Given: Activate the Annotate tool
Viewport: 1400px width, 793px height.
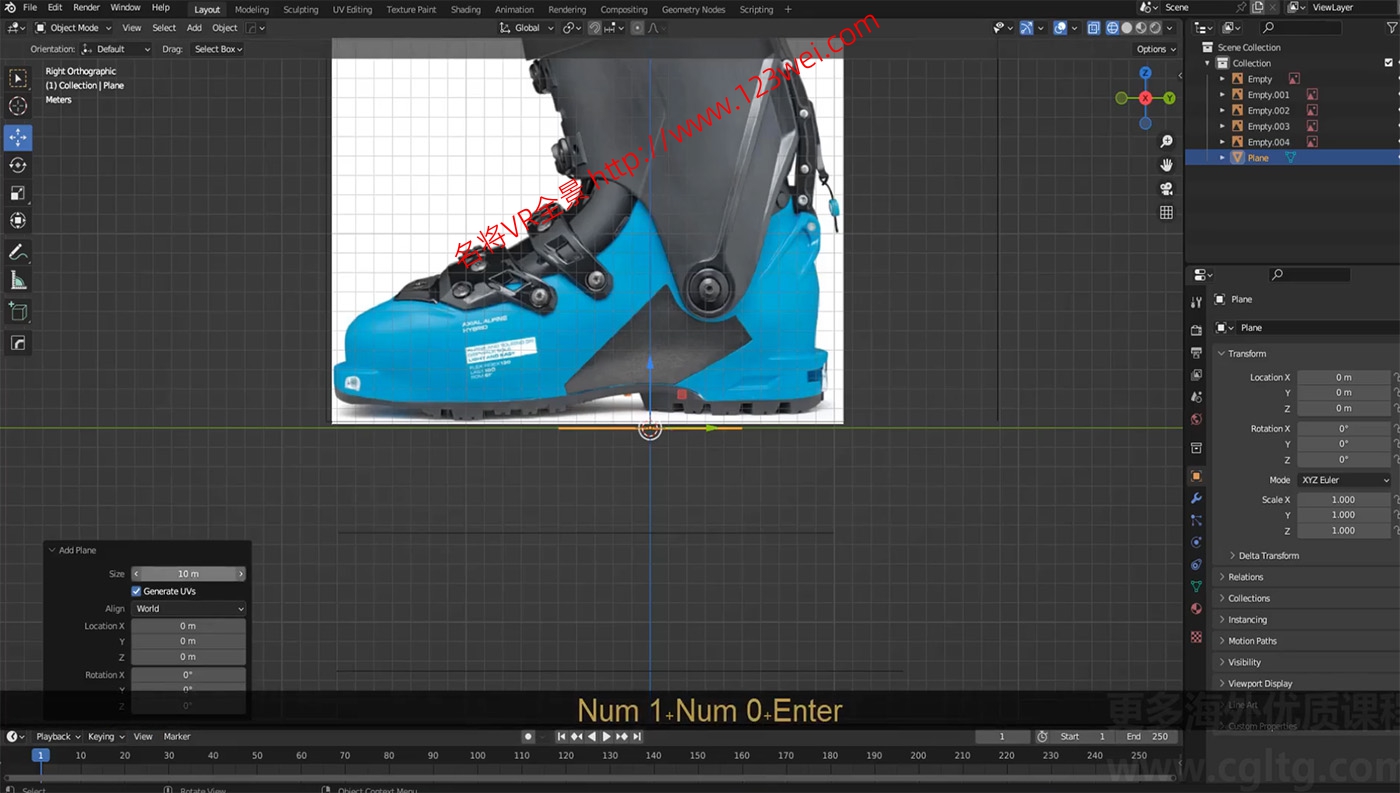Looking at the screenshot, I should point(18,252).
